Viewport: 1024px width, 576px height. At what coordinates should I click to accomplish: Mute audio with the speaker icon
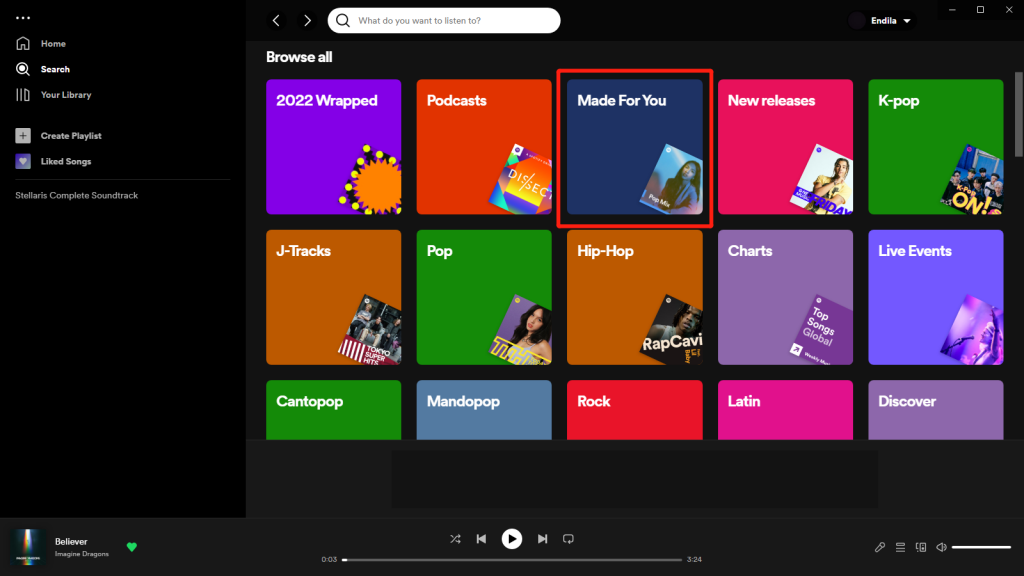point(941,547)
